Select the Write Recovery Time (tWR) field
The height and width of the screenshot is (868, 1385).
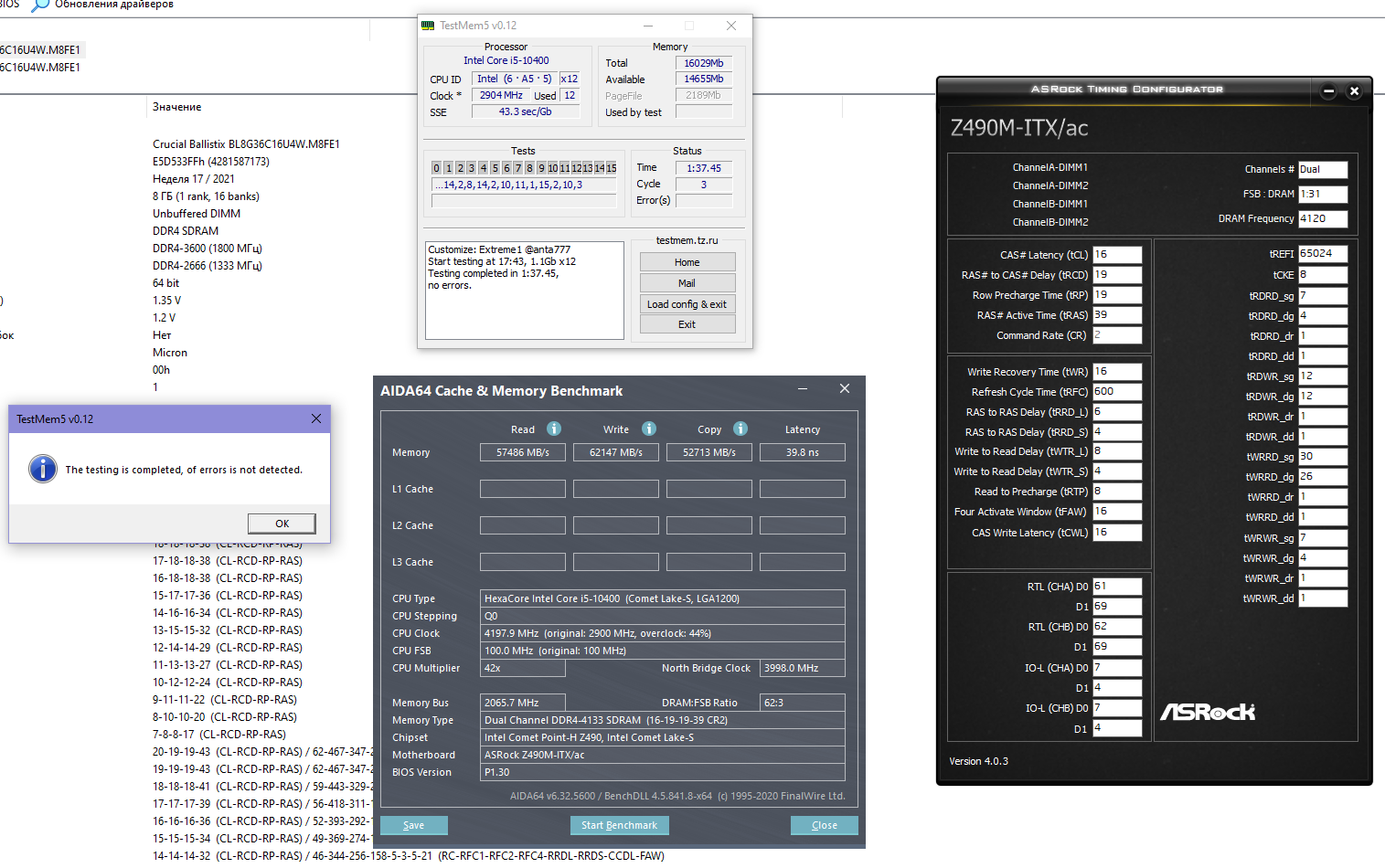[1117, 372]
